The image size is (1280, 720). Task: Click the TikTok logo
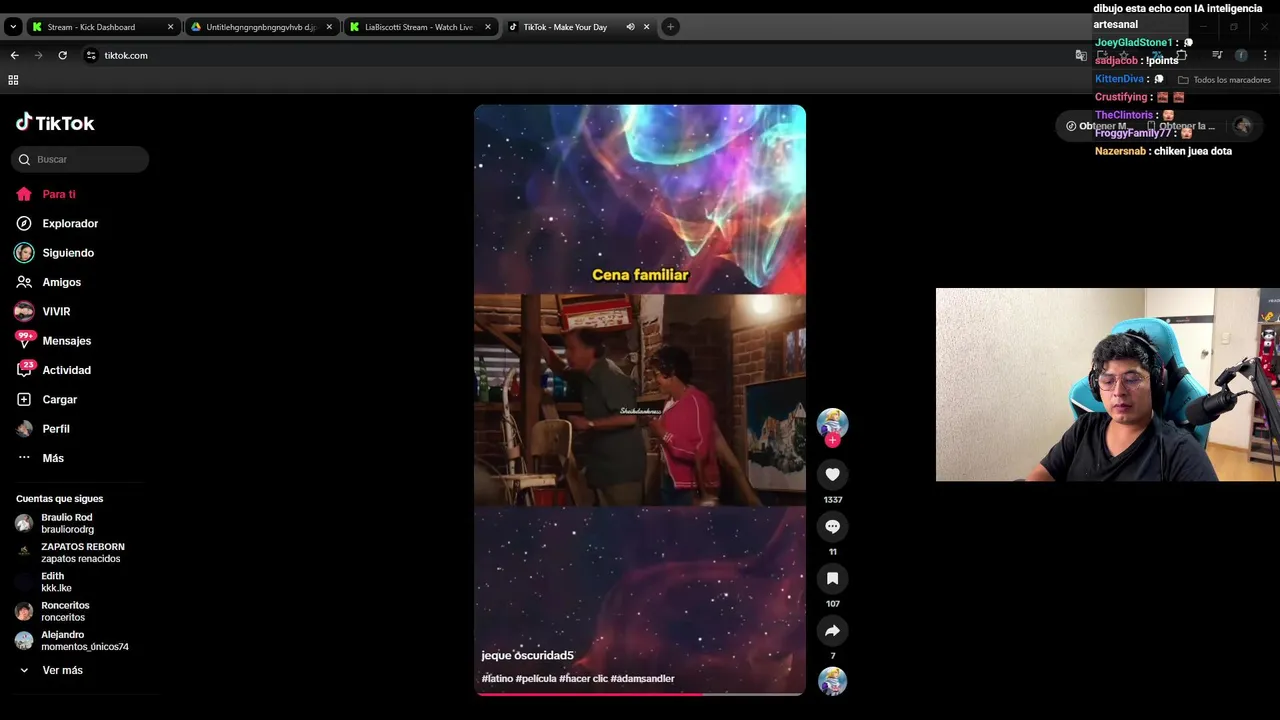point(55,123)
